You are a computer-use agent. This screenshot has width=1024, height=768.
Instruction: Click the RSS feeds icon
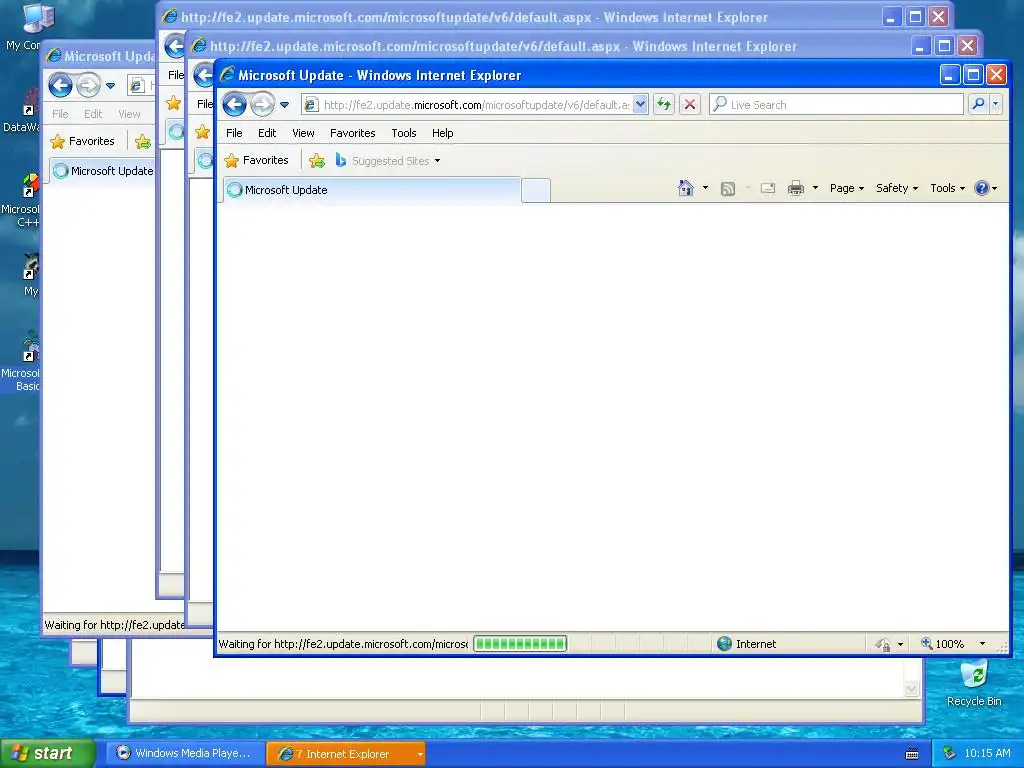coord(728,189)
